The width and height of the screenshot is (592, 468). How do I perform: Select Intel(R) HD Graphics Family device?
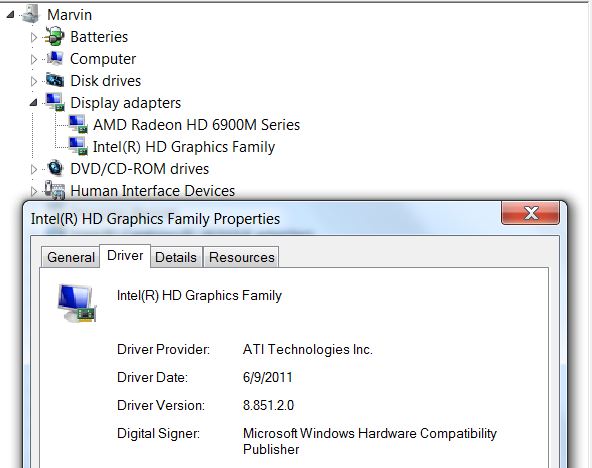pos(184,147)
